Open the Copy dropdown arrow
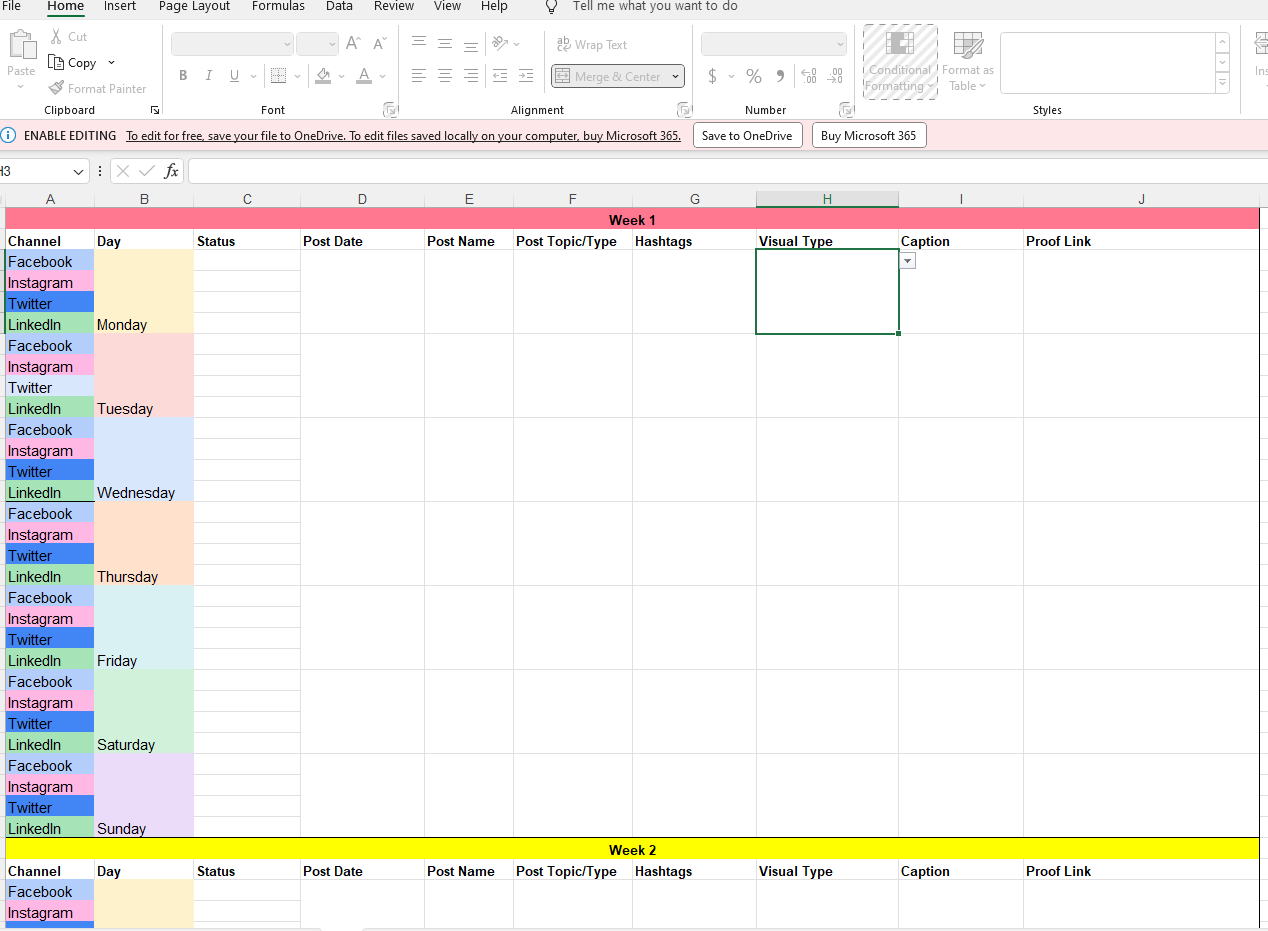Screen dimensions: 1268x931 coord(111,63)
